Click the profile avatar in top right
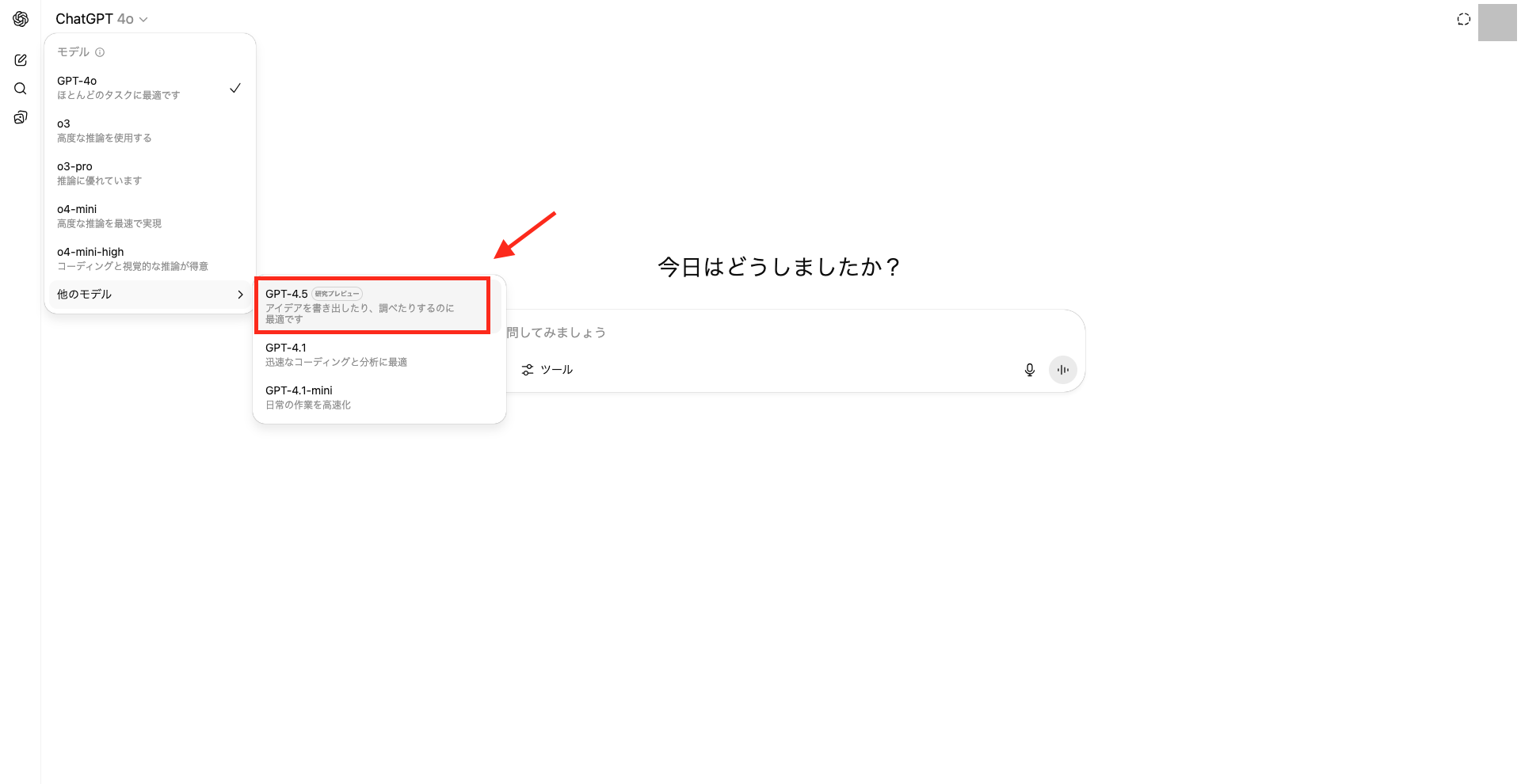This screenshot has height=784, width=1521. [x=1496, y=22]
